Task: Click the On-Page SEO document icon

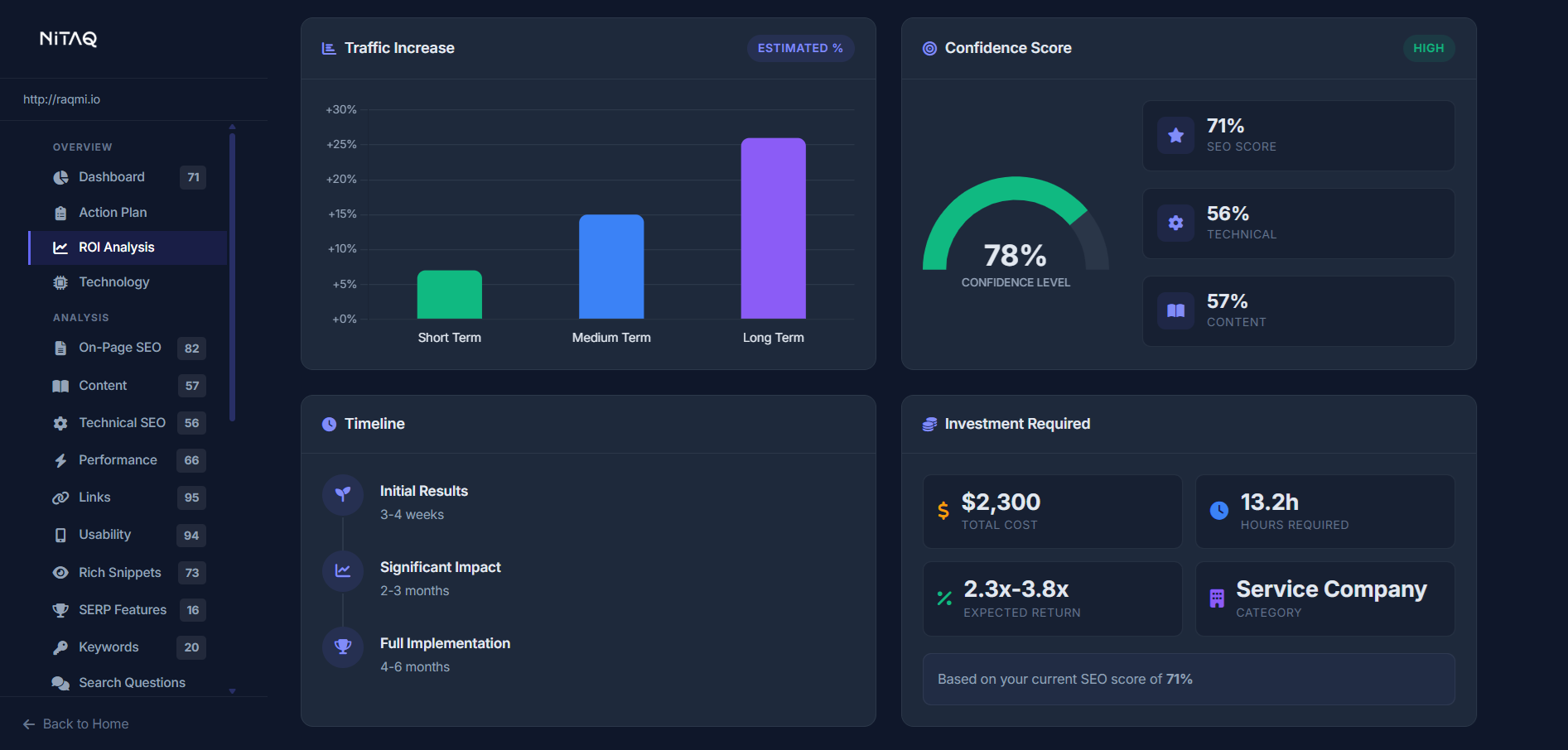Action: [60, 348]
